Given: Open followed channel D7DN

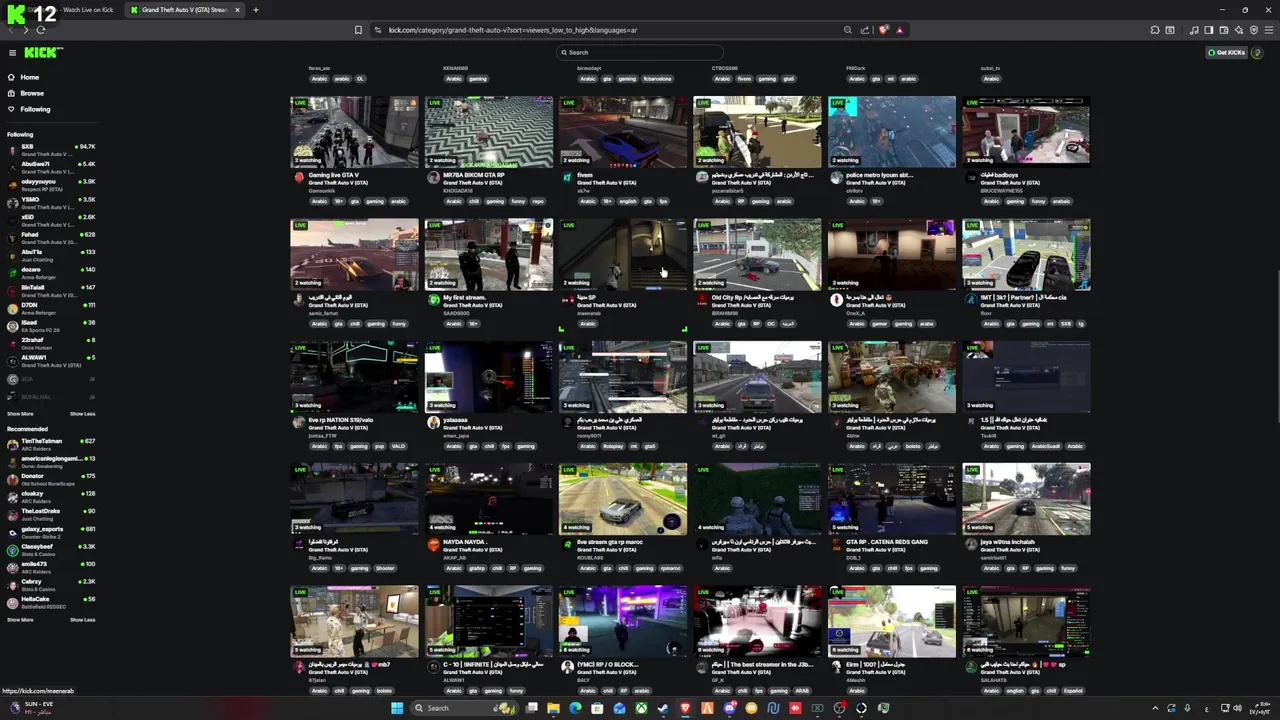Looking at the screenshot, I should [50, 308].
